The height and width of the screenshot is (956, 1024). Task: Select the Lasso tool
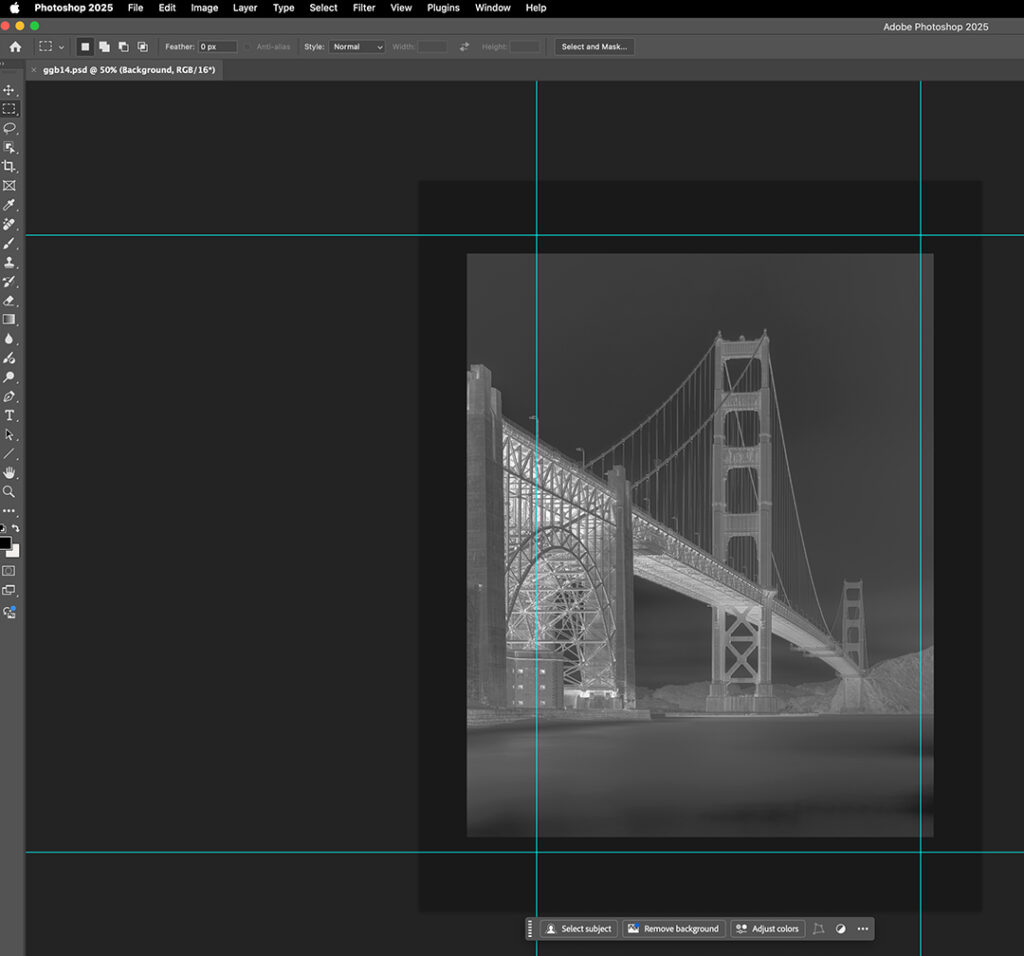(10, 128)
